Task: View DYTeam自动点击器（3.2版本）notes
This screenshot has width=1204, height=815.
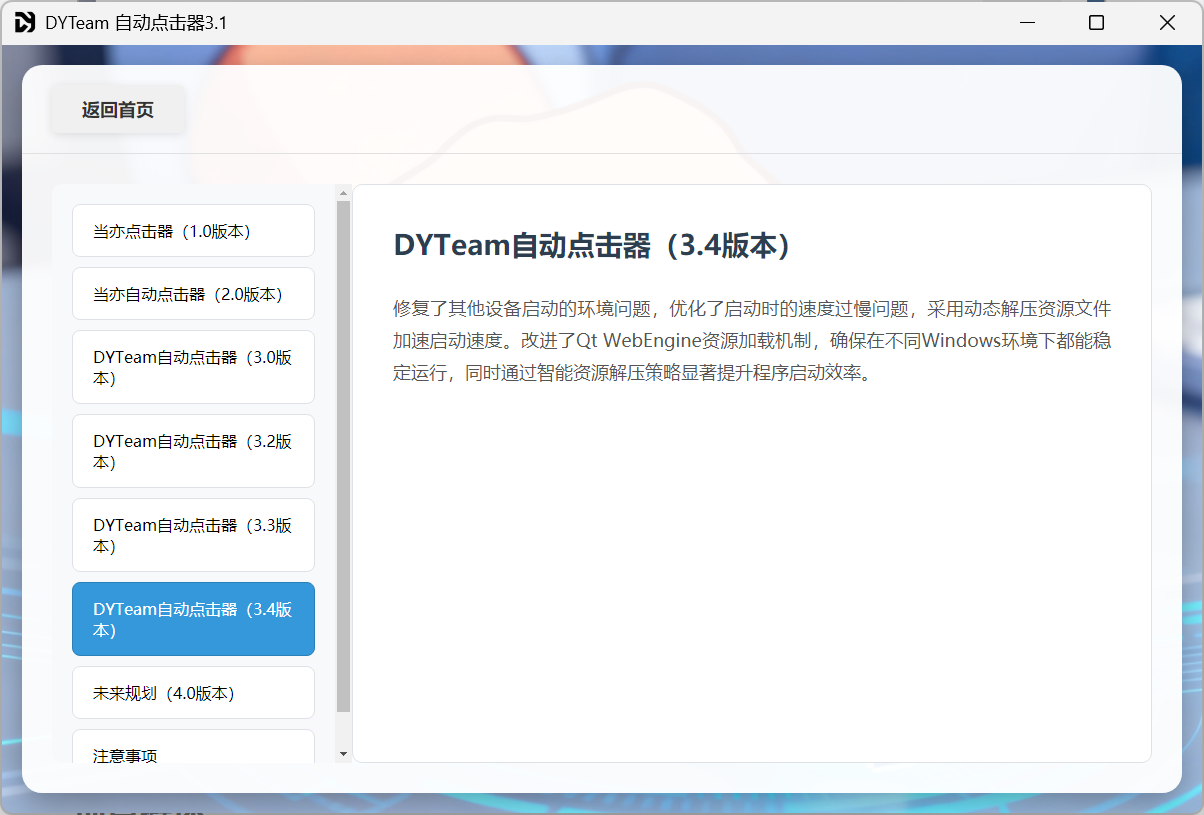Action: 193,451
